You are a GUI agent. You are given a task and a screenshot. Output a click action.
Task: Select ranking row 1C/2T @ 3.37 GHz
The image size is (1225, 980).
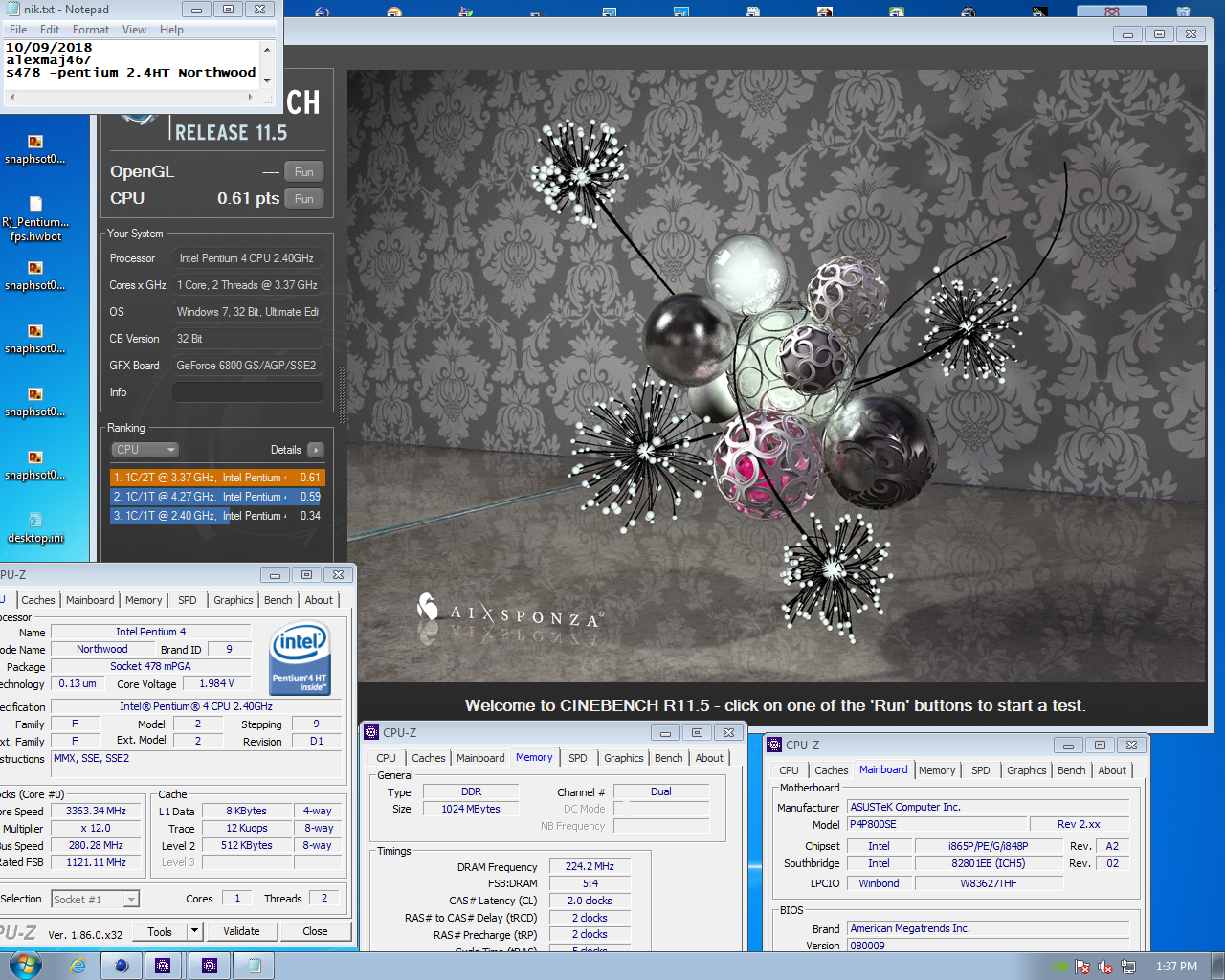[217, 478]
